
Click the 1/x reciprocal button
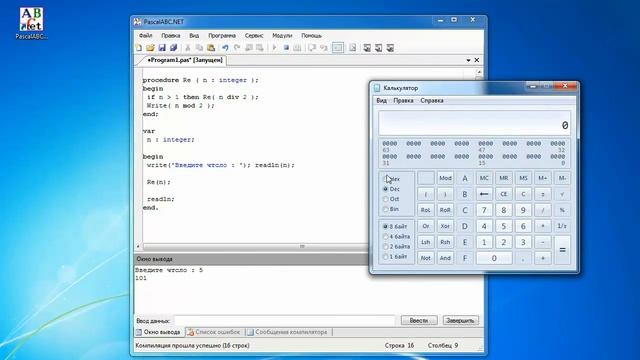click(562, 226)
